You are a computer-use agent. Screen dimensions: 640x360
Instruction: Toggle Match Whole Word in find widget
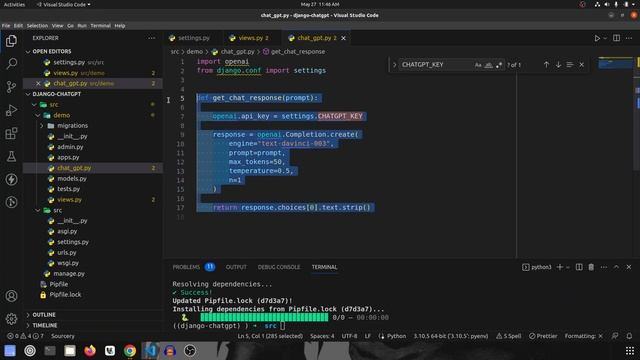tap(489, 65)
